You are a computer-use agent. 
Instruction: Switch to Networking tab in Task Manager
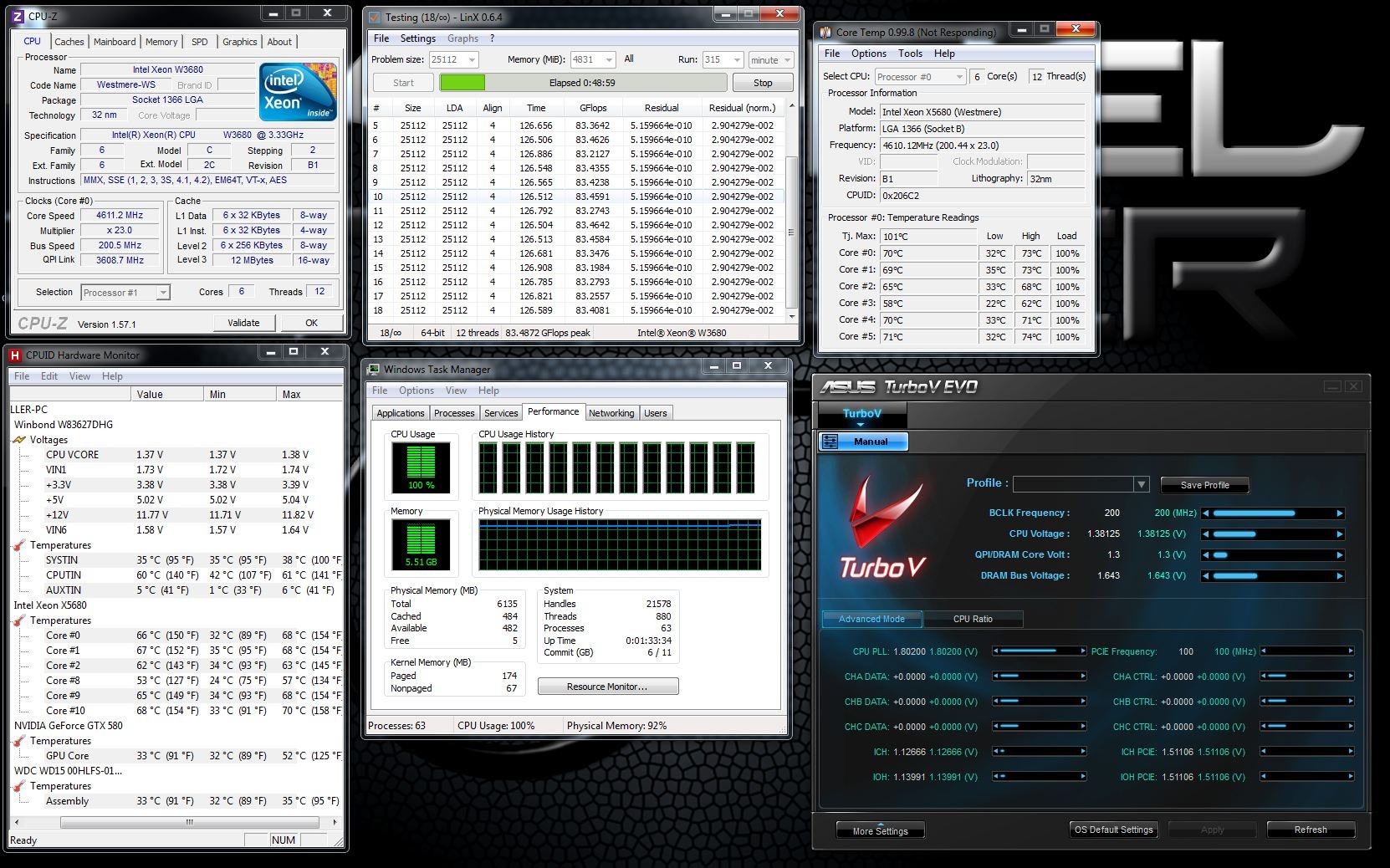point(611,413)
